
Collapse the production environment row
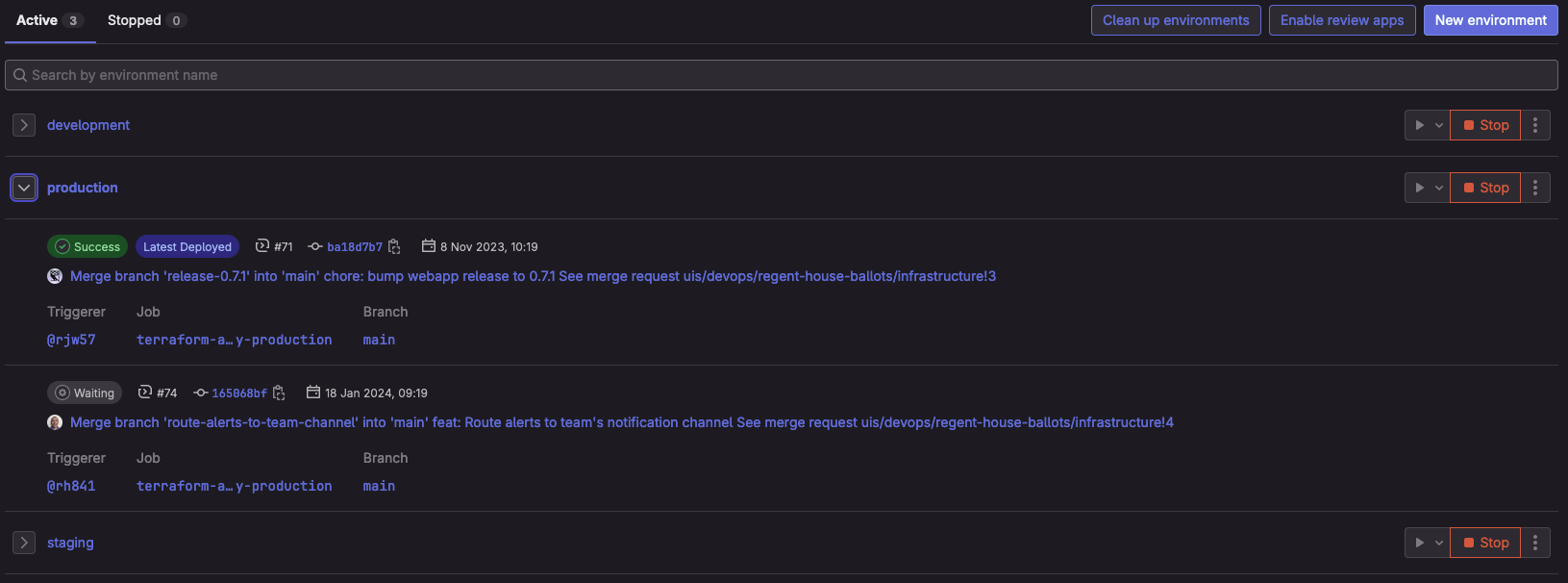tap(24, 188)
